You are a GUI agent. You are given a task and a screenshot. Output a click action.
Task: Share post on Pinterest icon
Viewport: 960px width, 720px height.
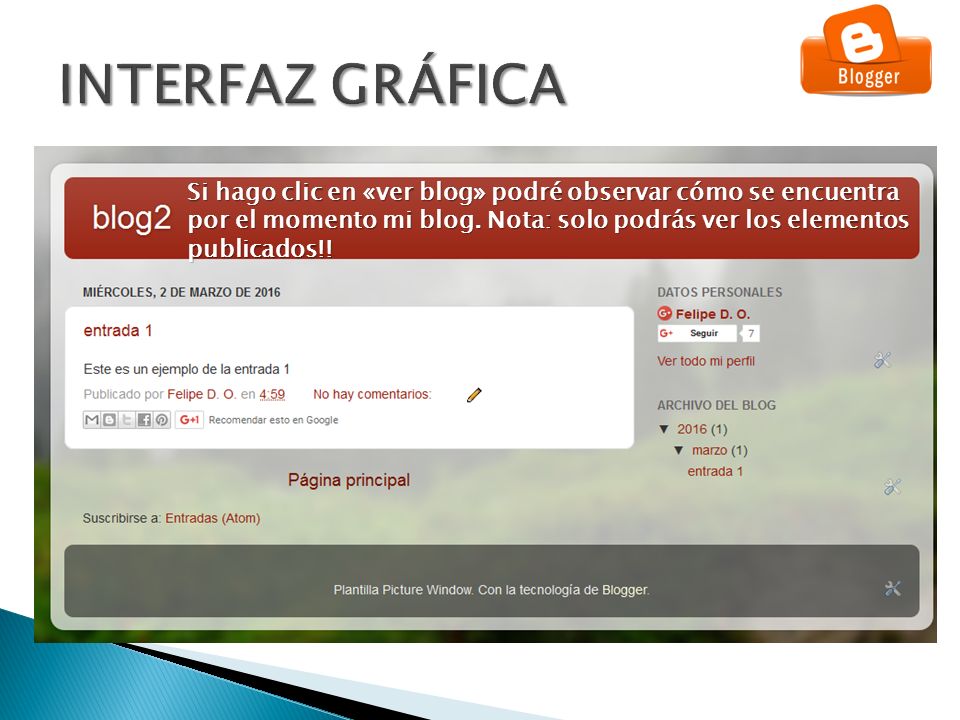(162, 419)
